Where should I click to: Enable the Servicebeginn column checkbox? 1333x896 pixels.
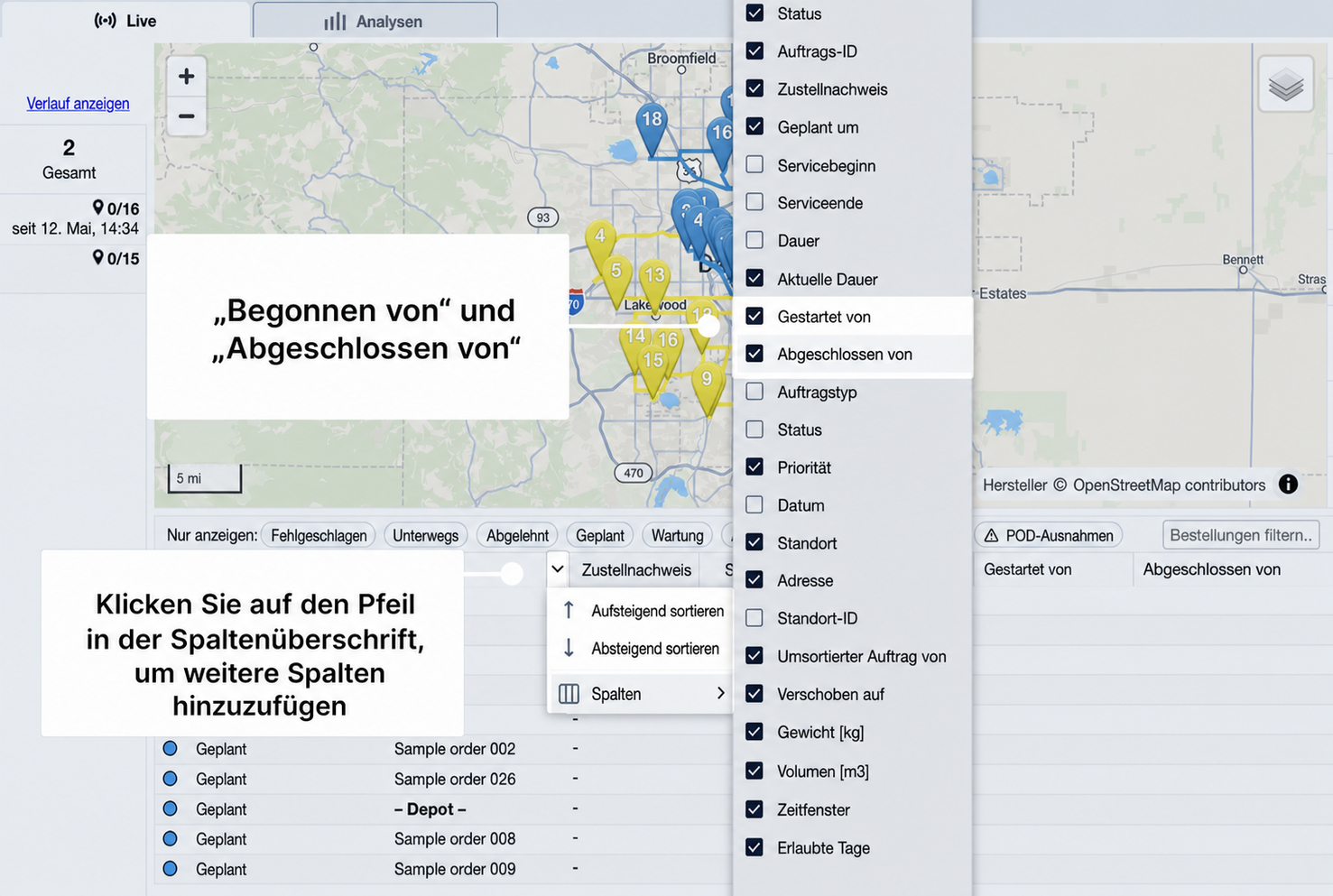(x=755, y=164)
